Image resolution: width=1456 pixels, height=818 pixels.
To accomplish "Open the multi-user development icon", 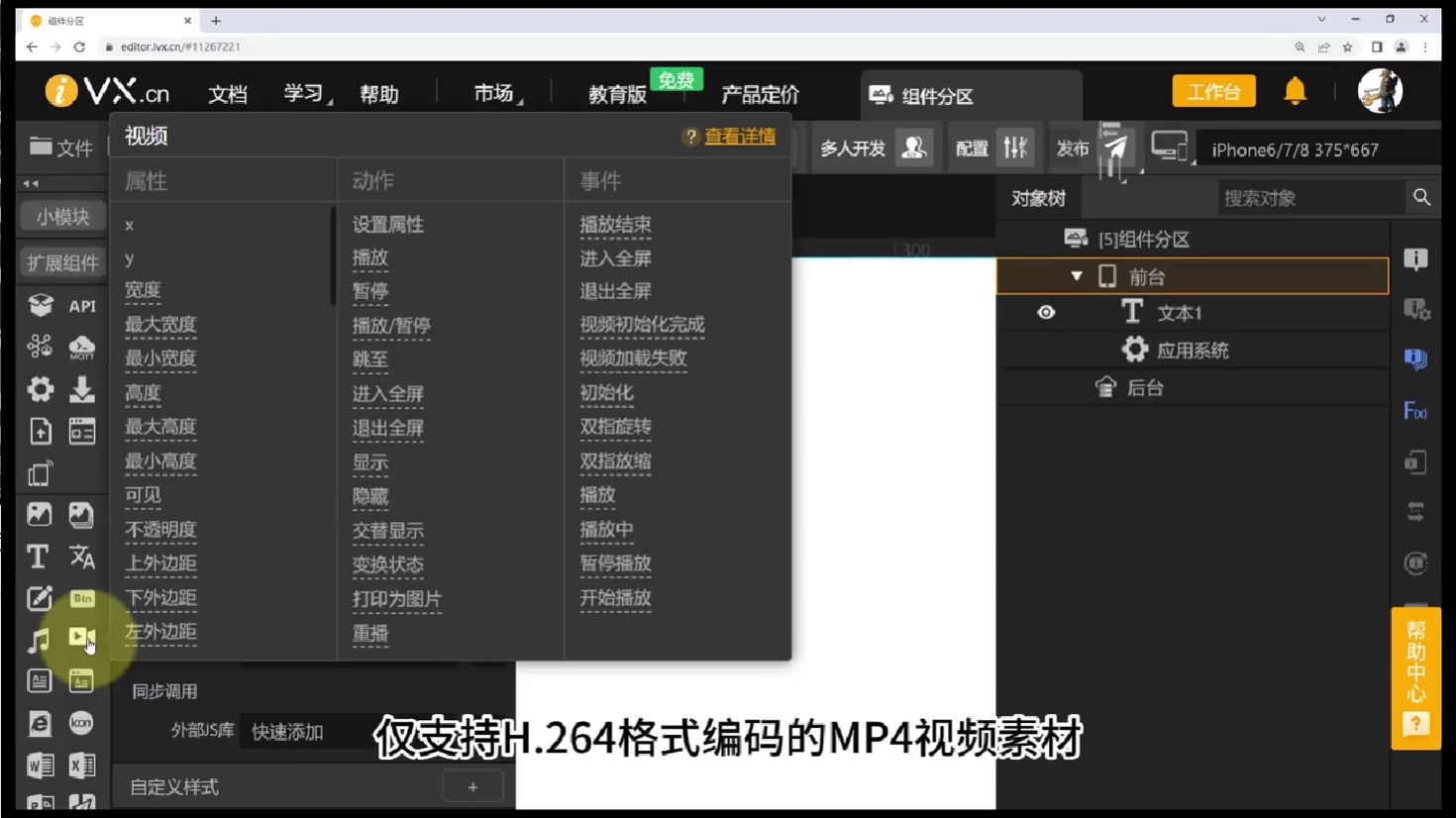I will point(913,149).
